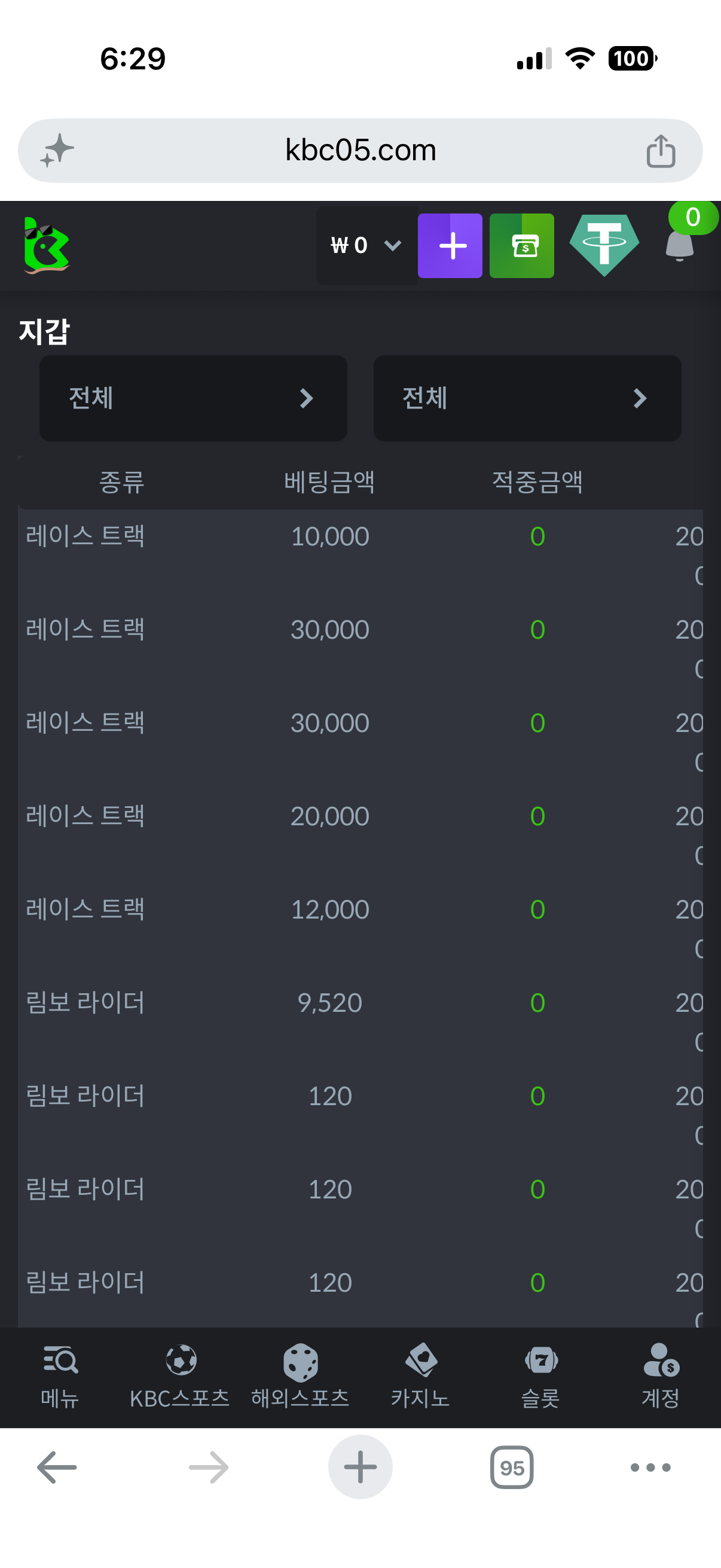This screenshot has width=721, height=1568.
Task: Go back with browser back arrow
Action: tap(57, 1467)
